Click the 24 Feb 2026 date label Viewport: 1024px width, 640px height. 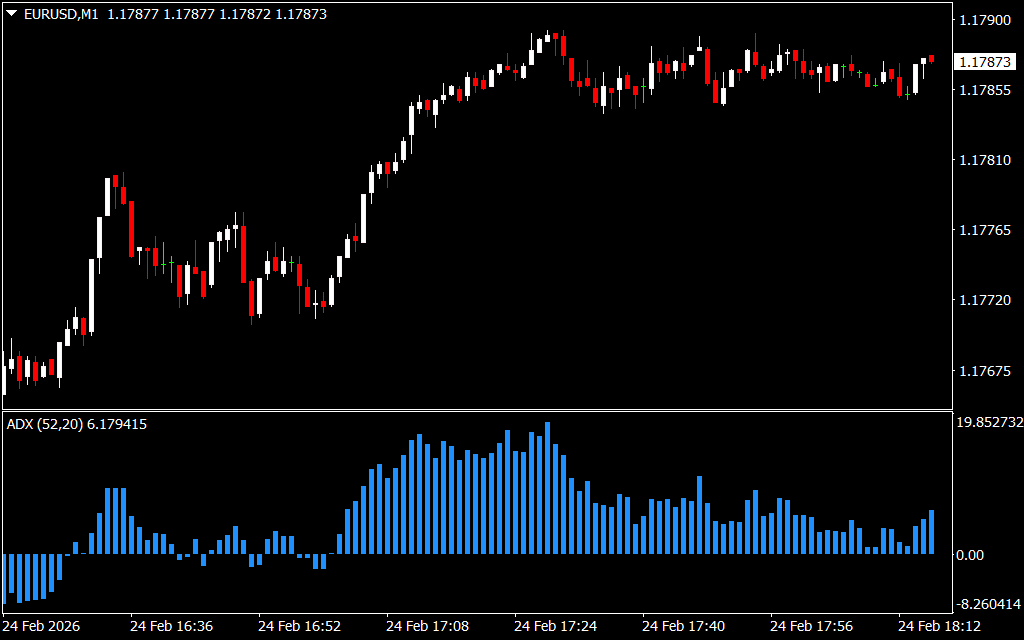point(41,626)
